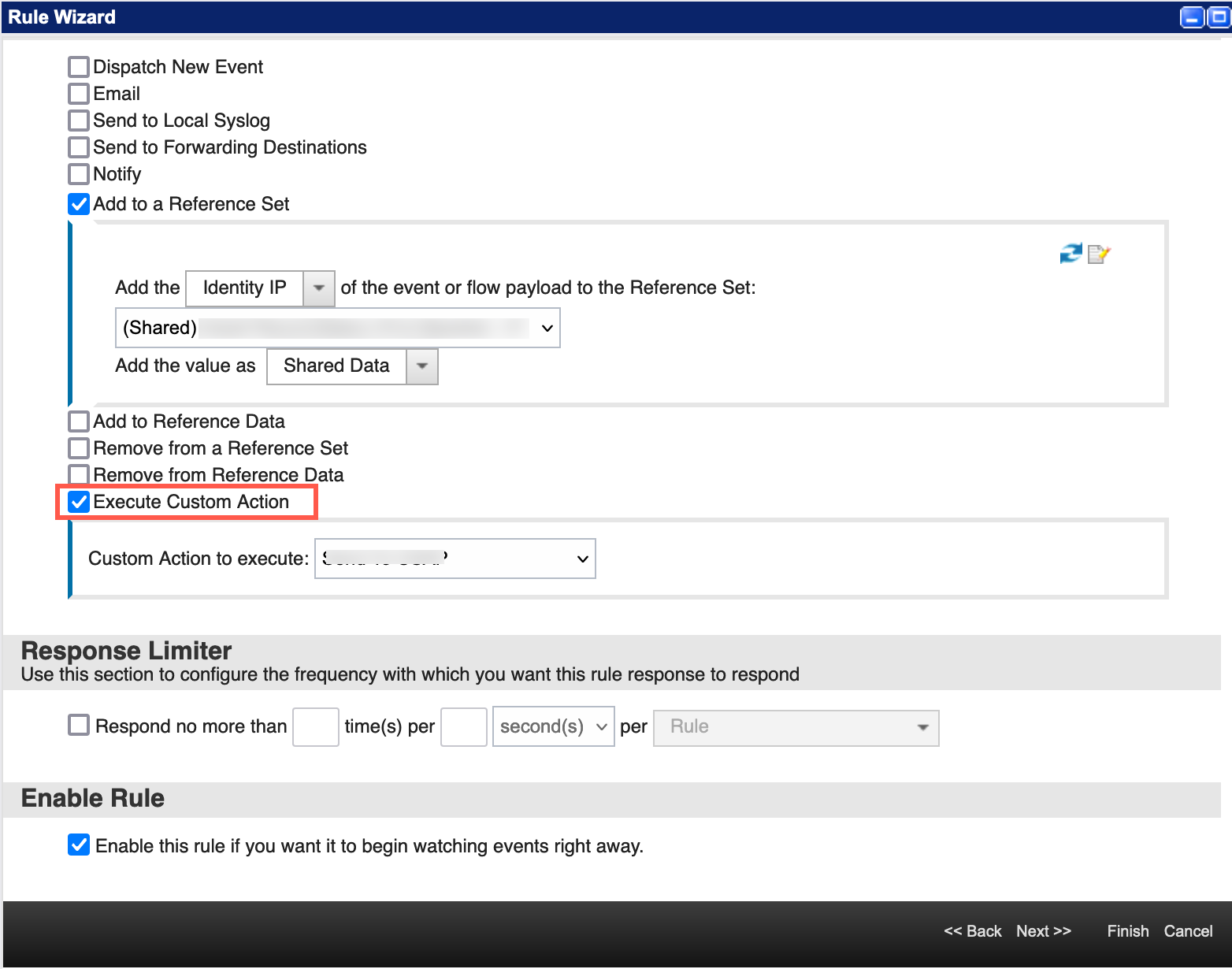The width and height of the screenshot is (1232, 969).
Task: Go to the Next >> wizard step
Action: click(1043, 931)
